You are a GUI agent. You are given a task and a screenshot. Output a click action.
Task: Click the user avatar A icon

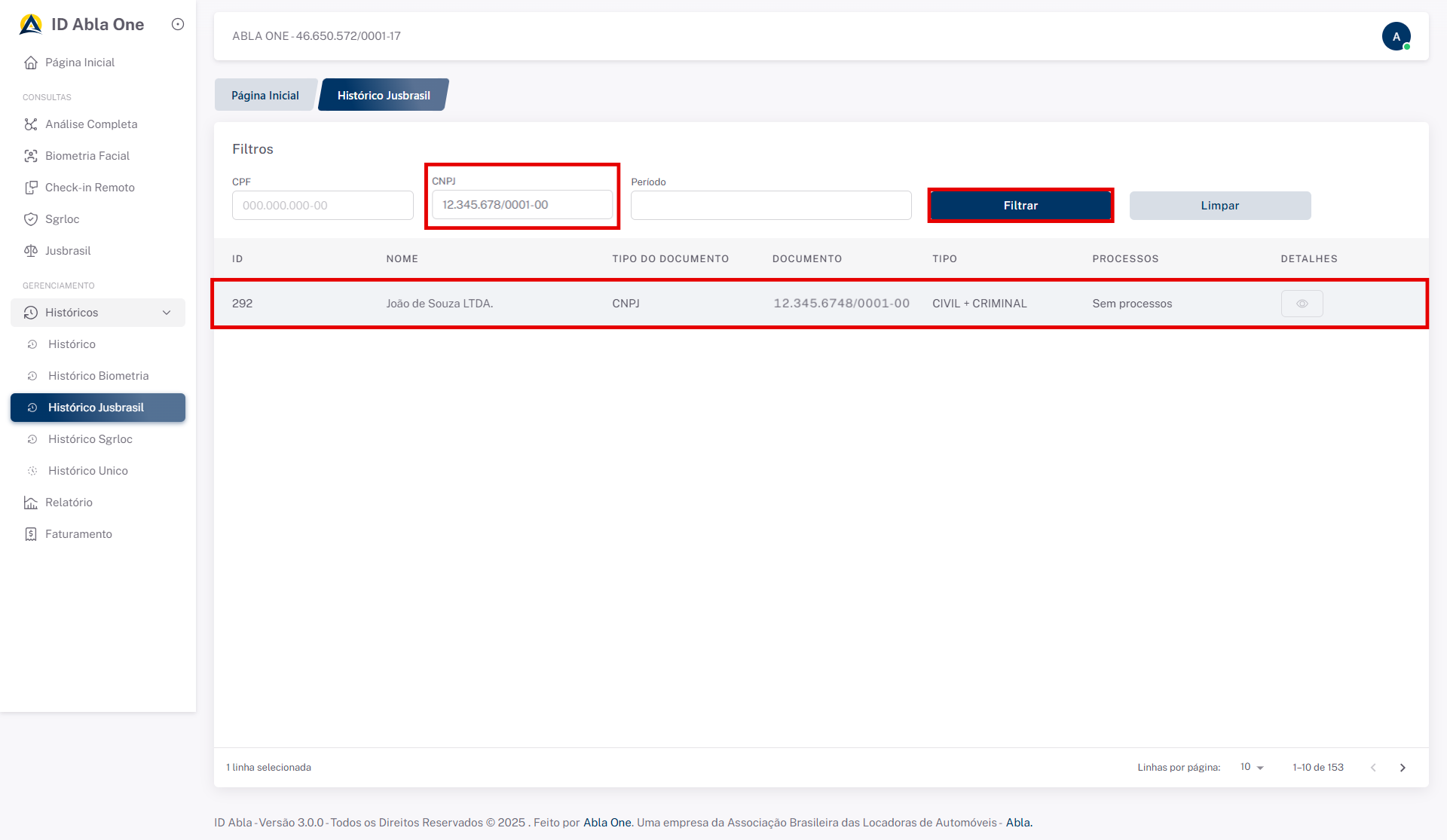tap(1396, 36)
